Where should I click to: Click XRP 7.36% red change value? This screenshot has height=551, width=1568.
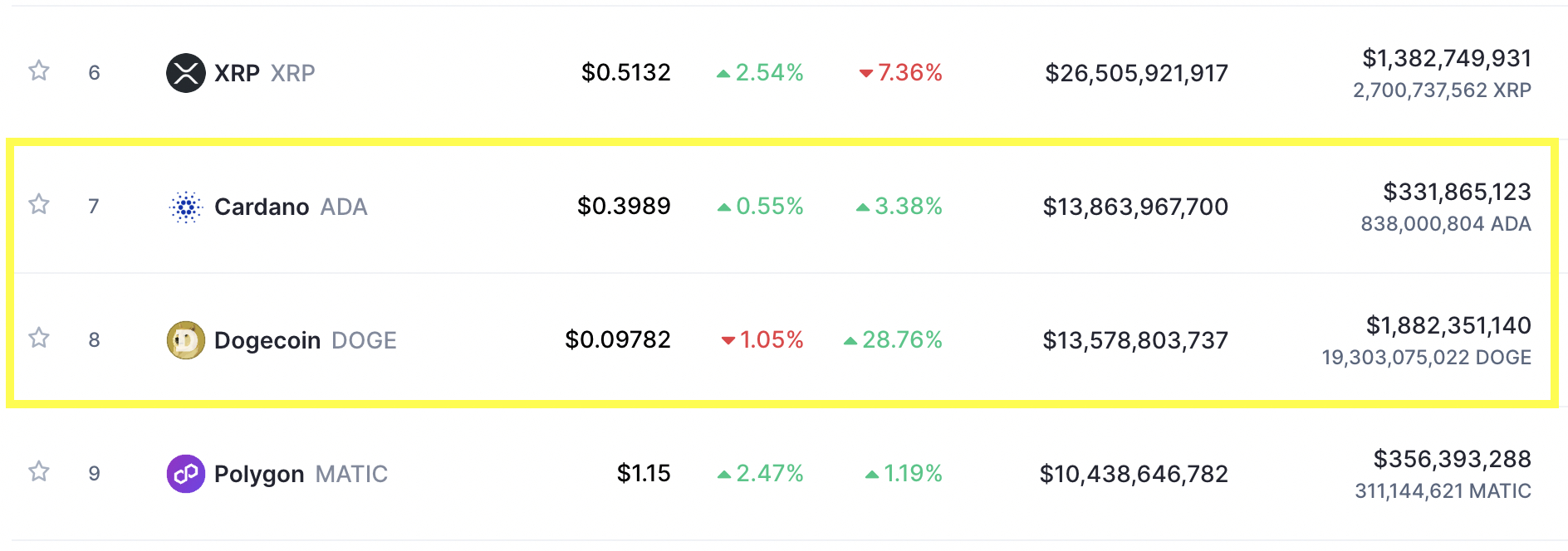pyautogui.click(x=900, y=73)
